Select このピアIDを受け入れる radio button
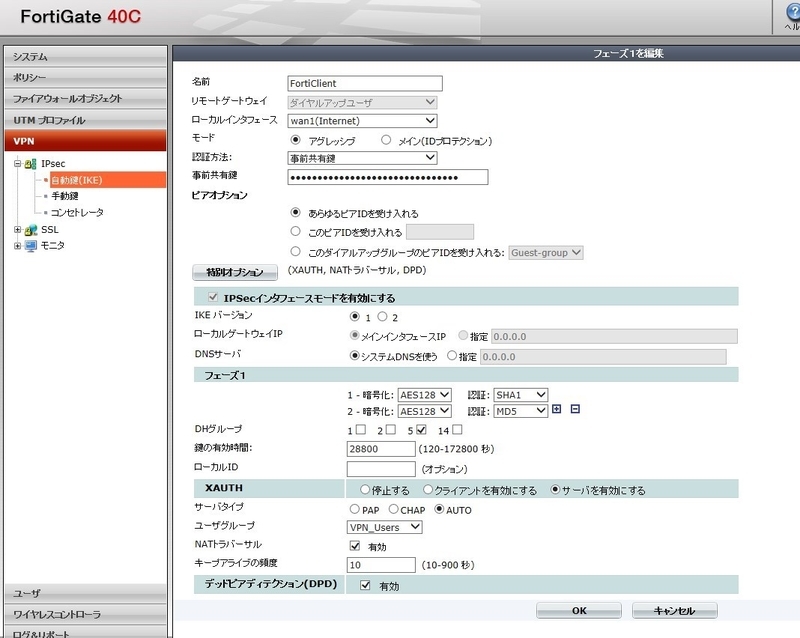 tap(295, 231)
